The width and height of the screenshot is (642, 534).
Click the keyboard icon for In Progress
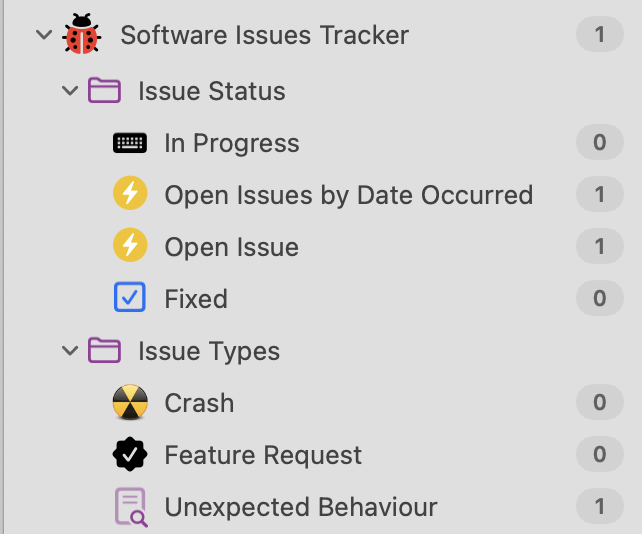(130, 143)
